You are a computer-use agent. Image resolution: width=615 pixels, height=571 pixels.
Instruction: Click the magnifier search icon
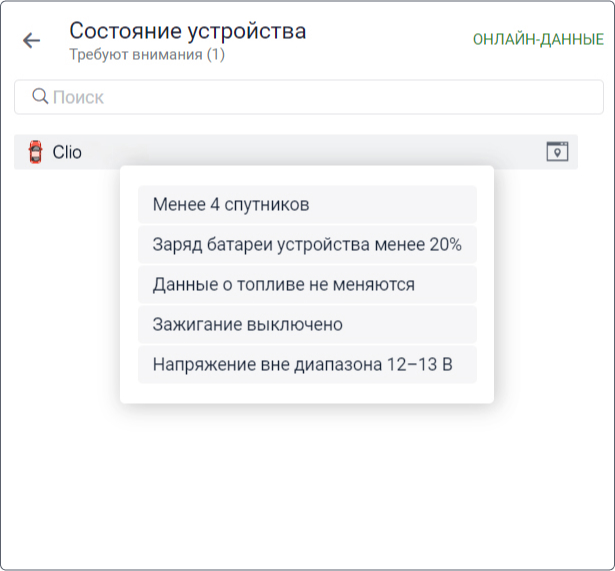pos(40,96)
